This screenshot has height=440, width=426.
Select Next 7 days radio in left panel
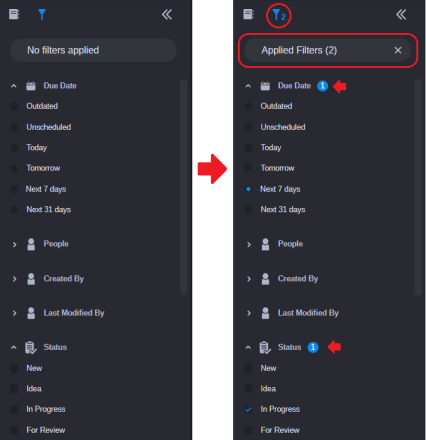(14, 189)
